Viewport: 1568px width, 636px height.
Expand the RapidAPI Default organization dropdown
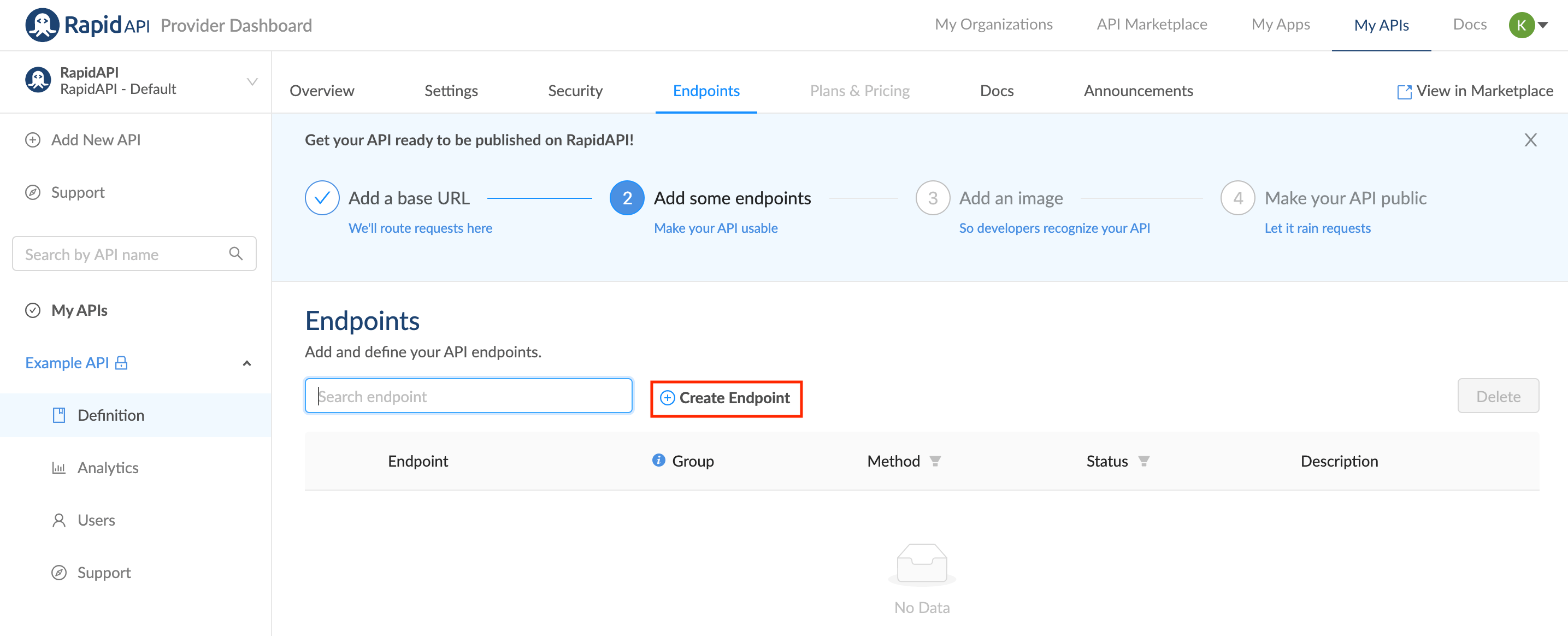[x=252, y=81]
